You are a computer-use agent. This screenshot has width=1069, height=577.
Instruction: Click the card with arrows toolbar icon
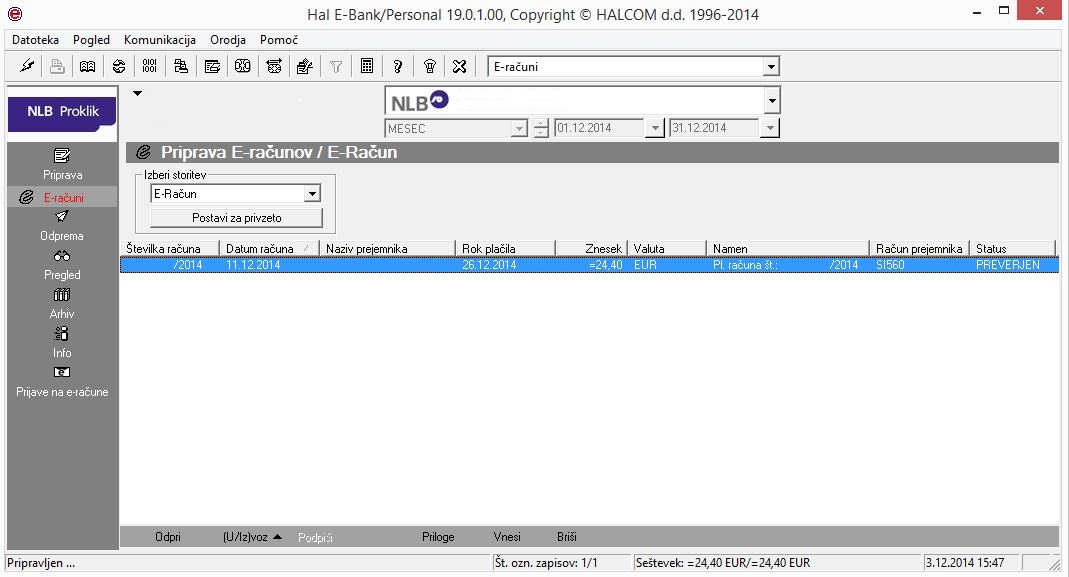(x=274, y=66)
